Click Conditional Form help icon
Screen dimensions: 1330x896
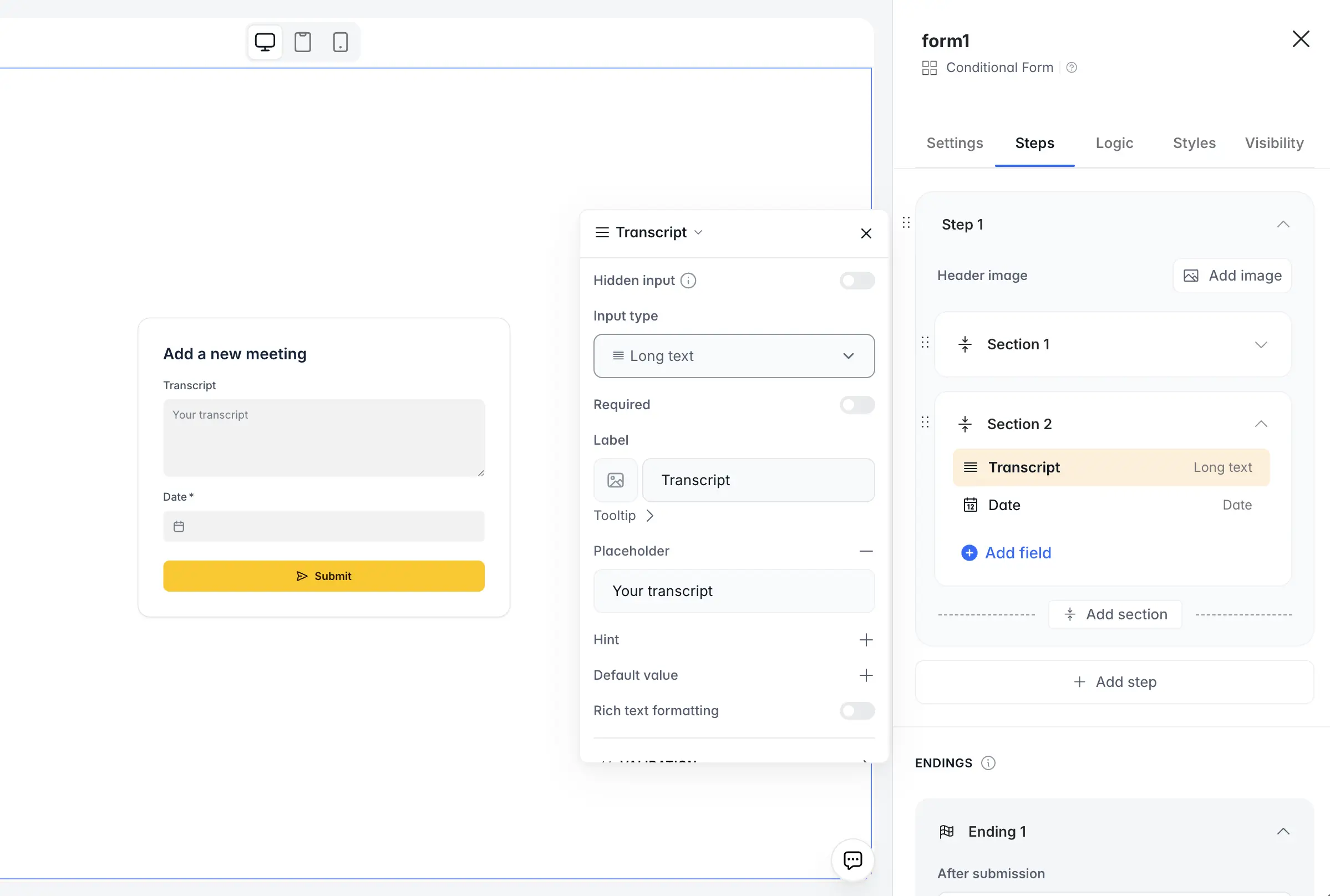pyautogui.click(x=1072, y=68)
